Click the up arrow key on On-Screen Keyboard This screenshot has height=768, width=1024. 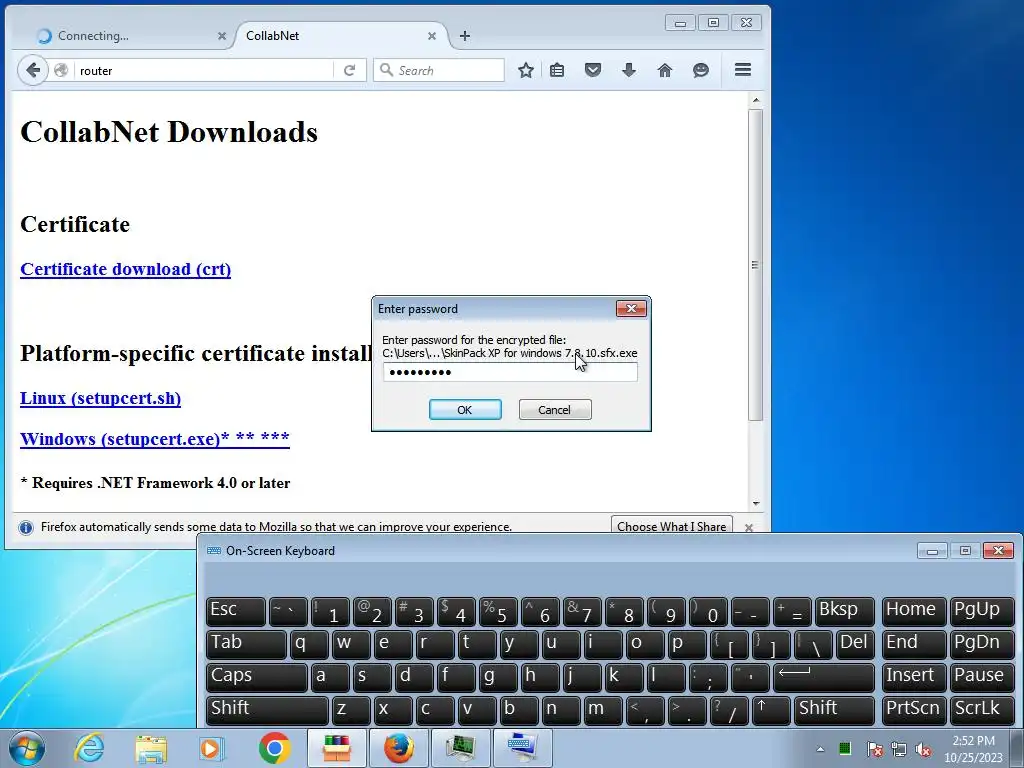(771, 710)
